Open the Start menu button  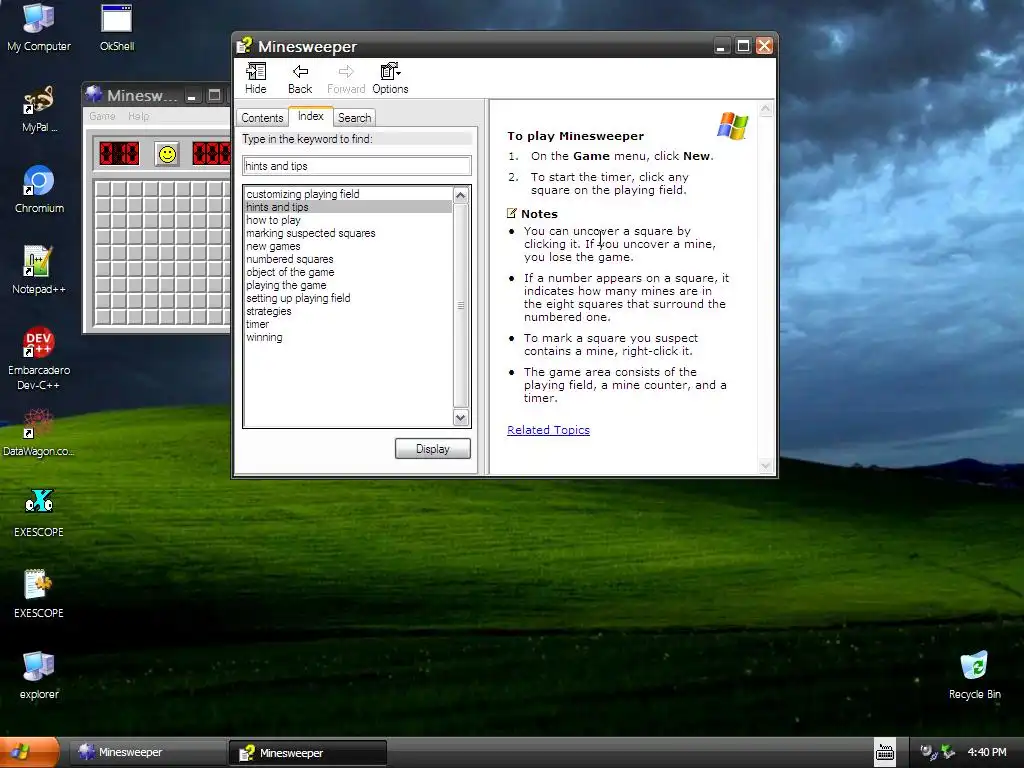[x=29, y=752]
